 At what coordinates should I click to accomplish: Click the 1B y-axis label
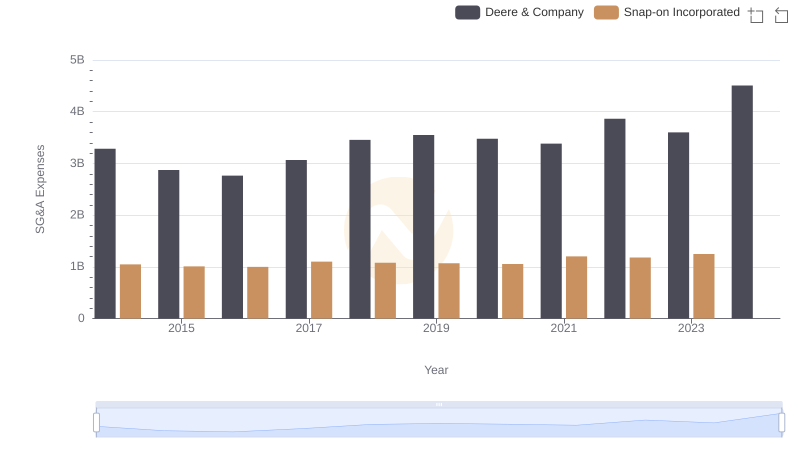point(77,266)
